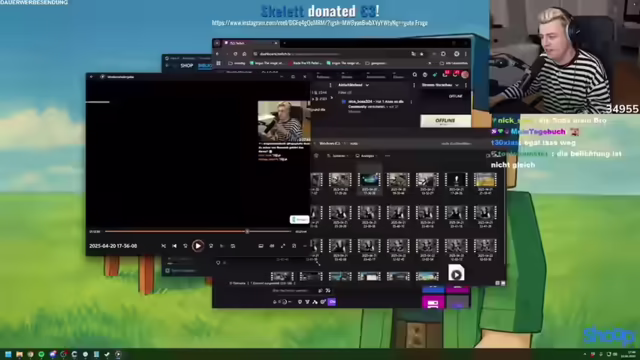Viewport: 640px width, 360px height.
Task: Skip forward thirty seconds in media player
Action: 211,246
